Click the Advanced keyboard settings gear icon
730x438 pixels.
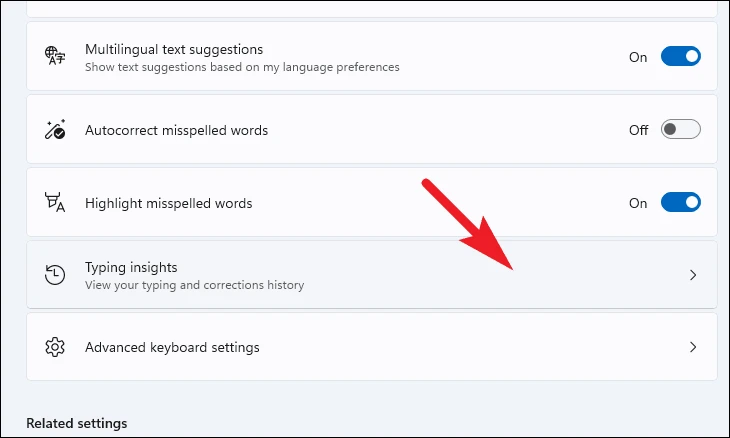tap(55, 347)
